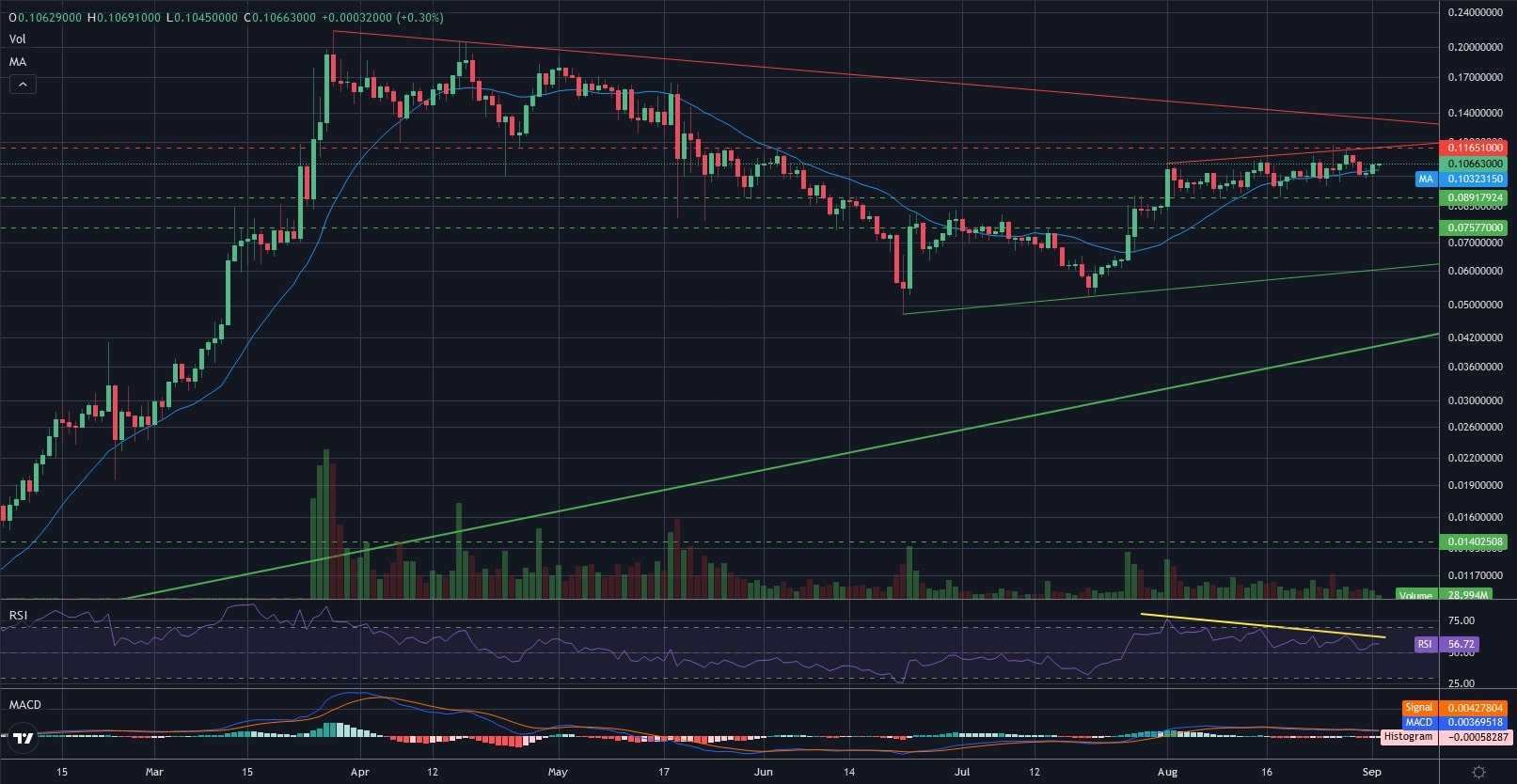This screenshot has width=1517, height=784.
Task: Select the long red descending resistance trend line
Action: 886,77
